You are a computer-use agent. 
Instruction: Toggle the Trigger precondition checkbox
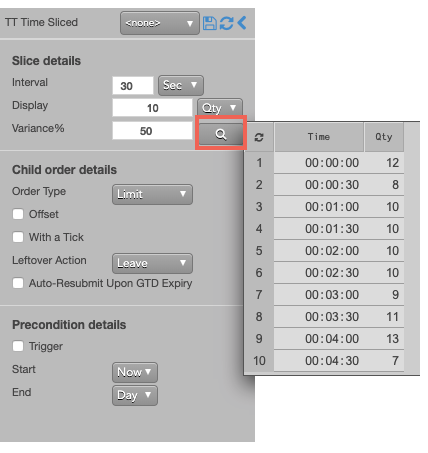point(18,346)
